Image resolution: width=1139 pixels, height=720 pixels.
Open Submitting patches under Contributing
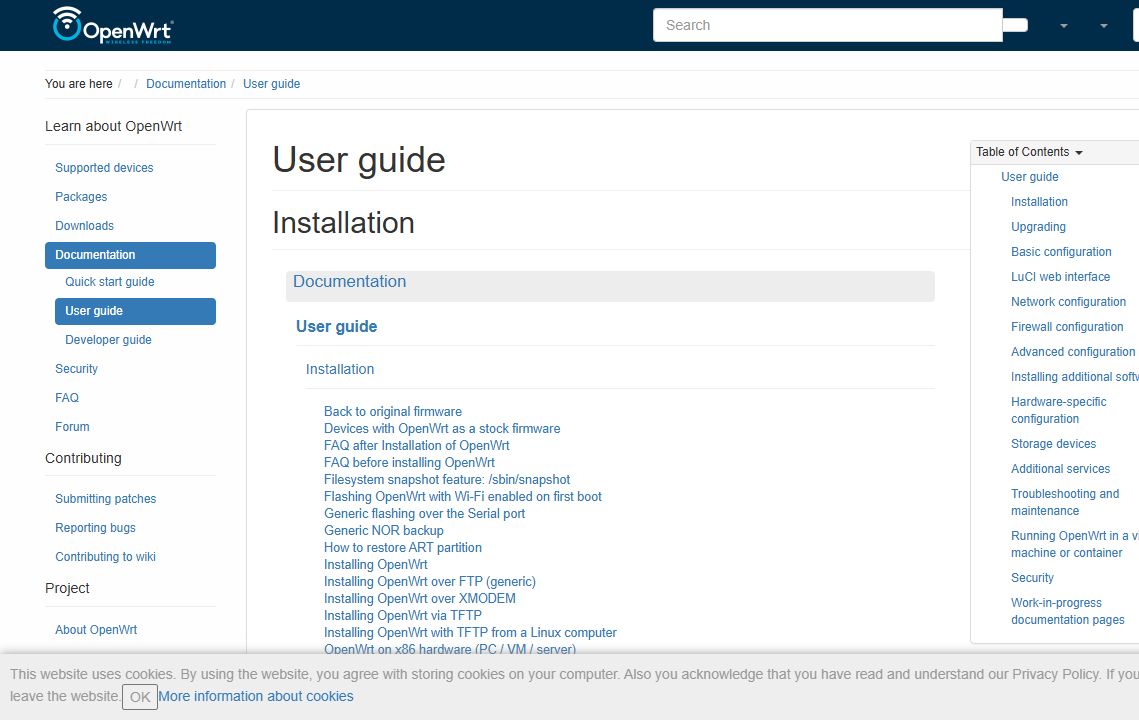click(x=105, y=499)
